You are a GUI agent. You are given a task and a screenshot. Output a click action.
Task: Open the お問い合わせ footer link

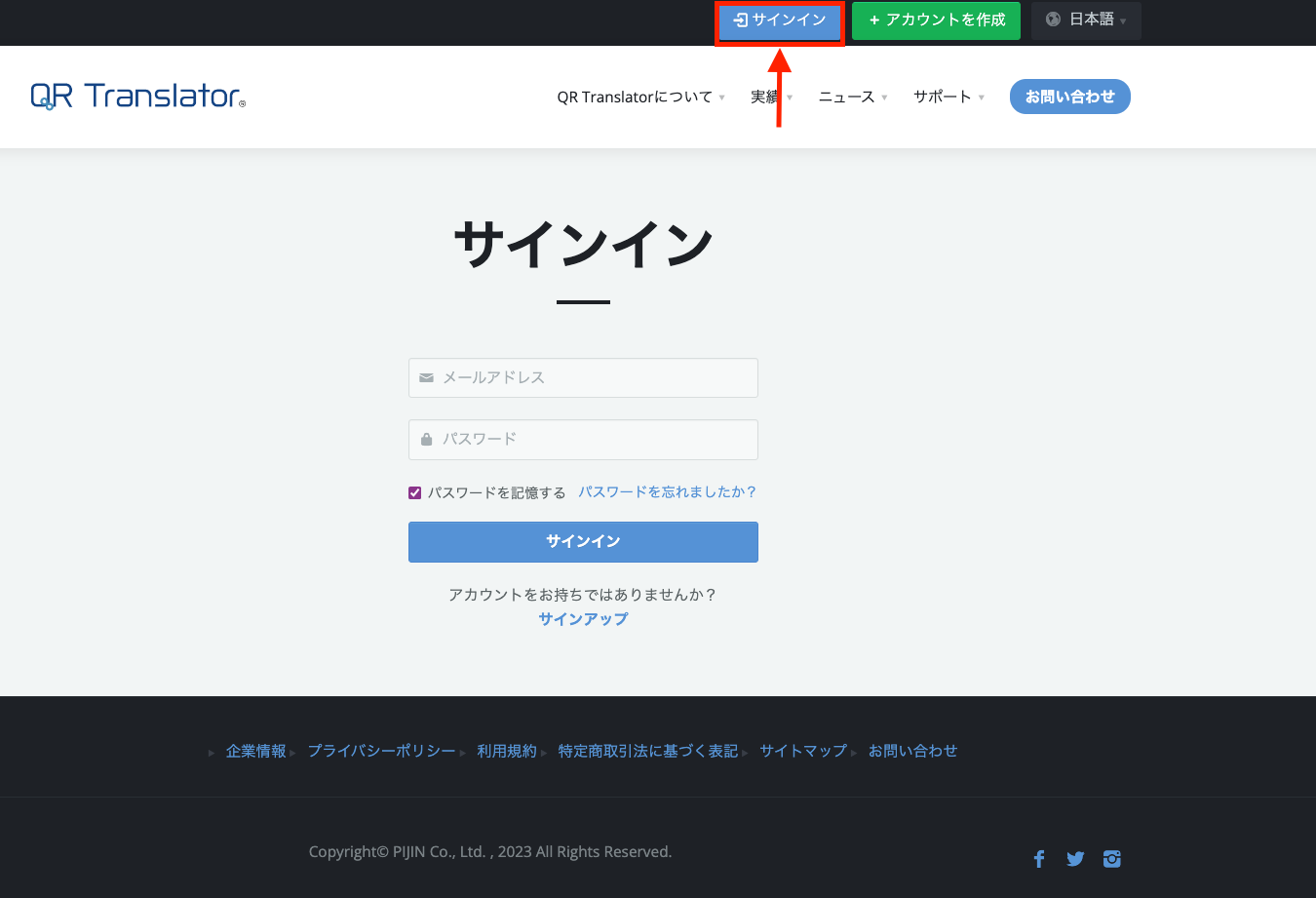[x=913, y=751]
